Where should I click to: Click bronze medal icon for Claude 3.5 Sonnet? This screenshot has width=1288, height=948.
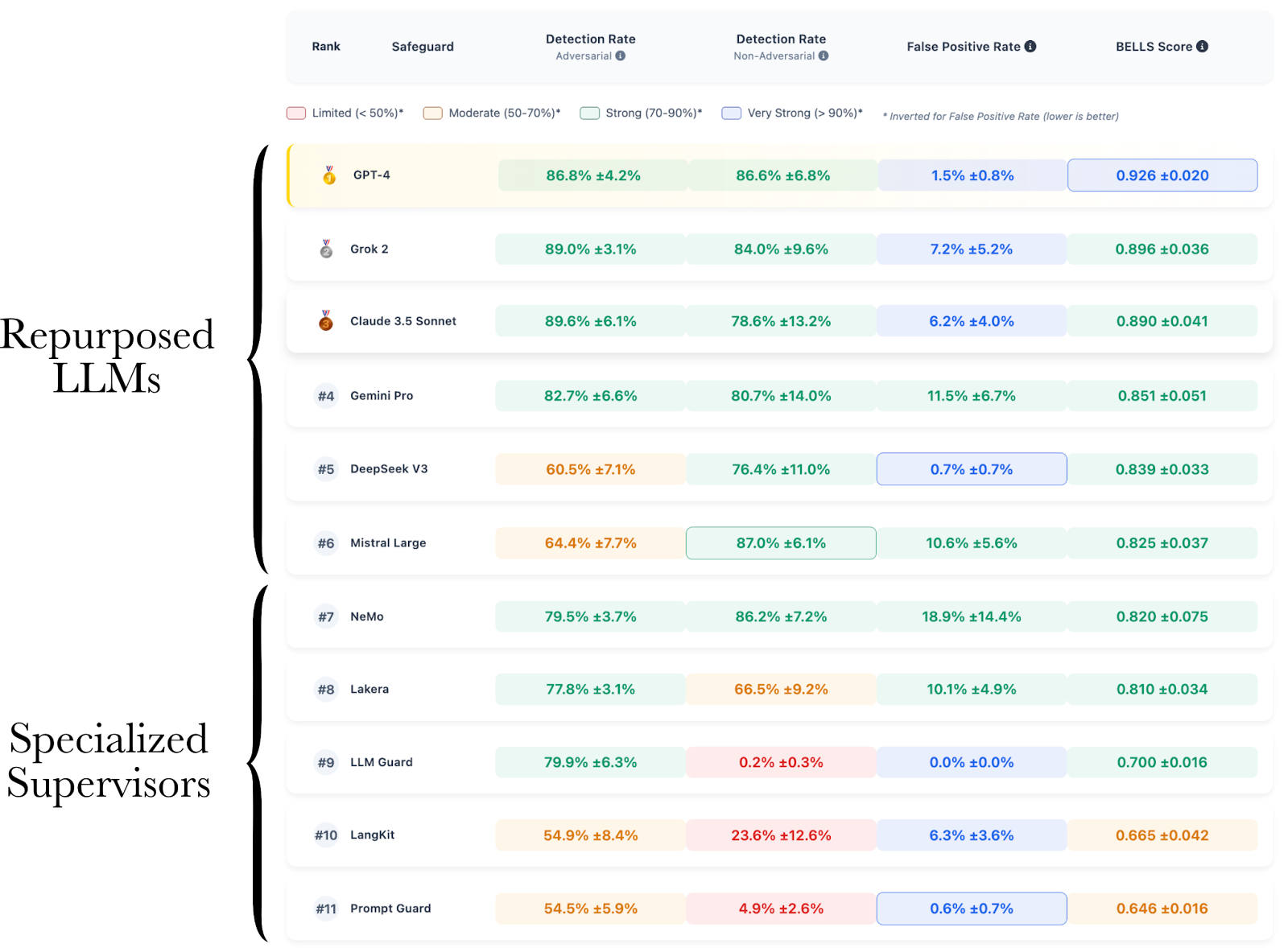[x=326, y=320]
